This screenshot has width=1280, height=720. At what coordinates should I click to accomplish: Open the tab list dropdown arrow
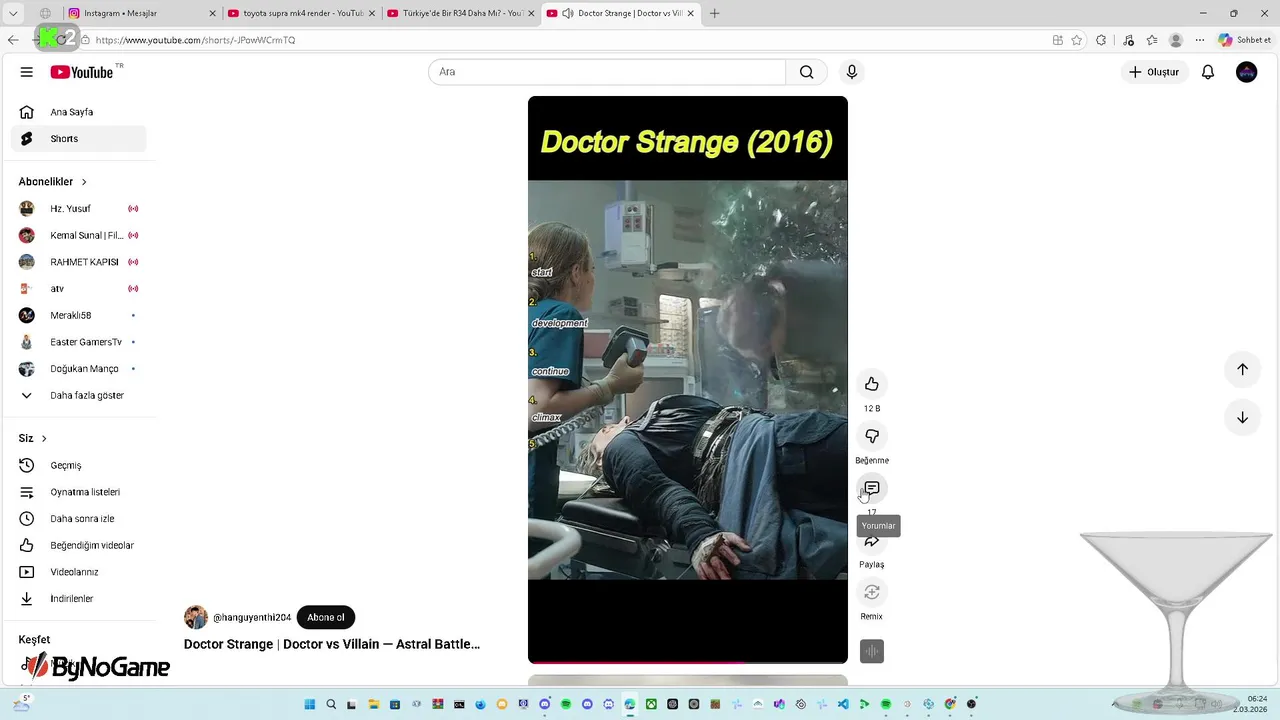pos(13,13)
